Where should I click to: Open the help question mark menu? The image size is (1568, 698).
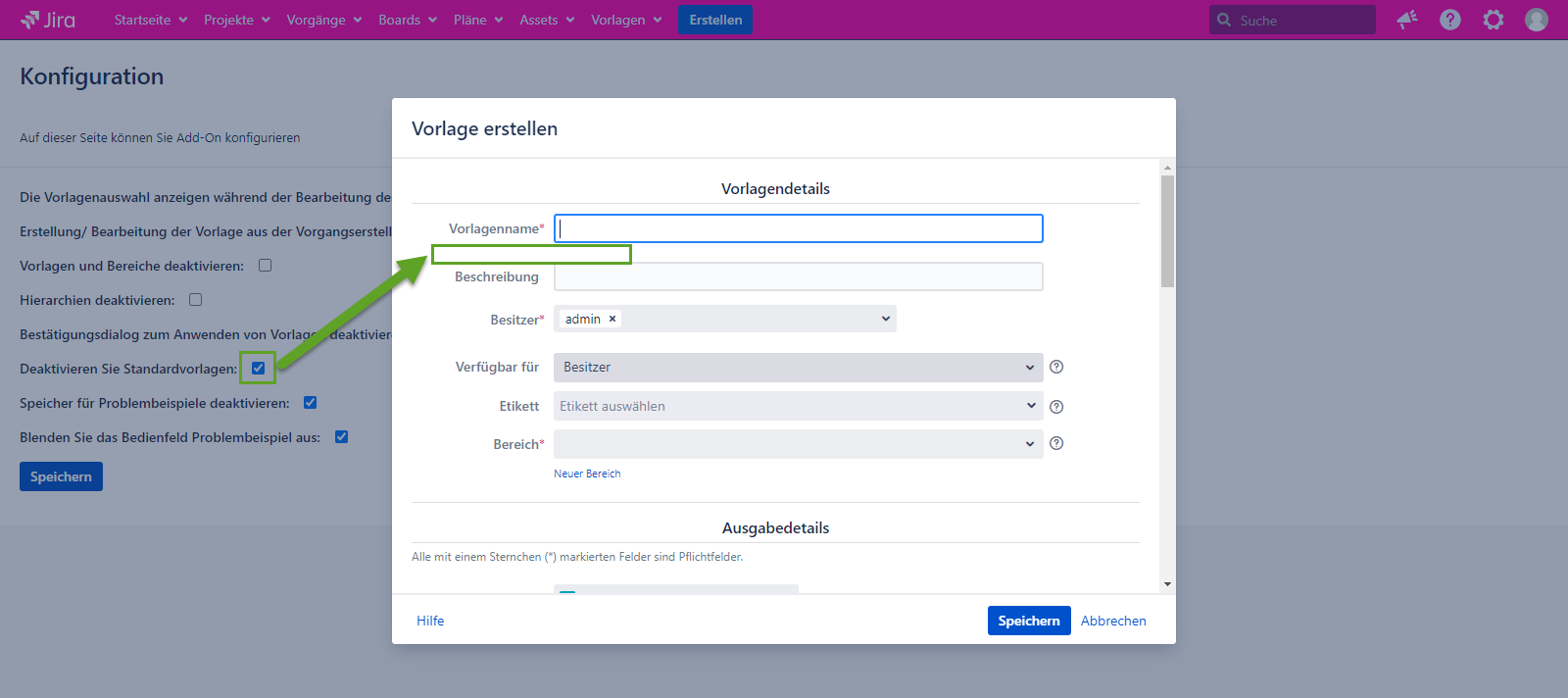[1450, 20]
